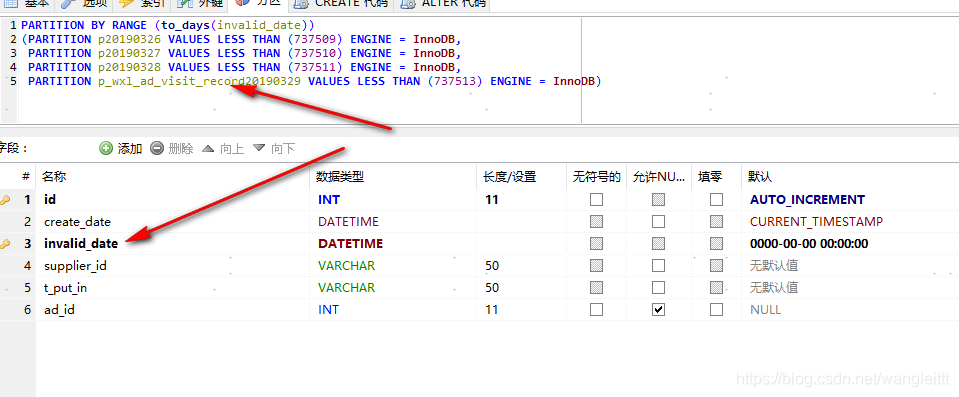
Task: Click INT data type of ad_id row
Action: [x=328, y=310]
